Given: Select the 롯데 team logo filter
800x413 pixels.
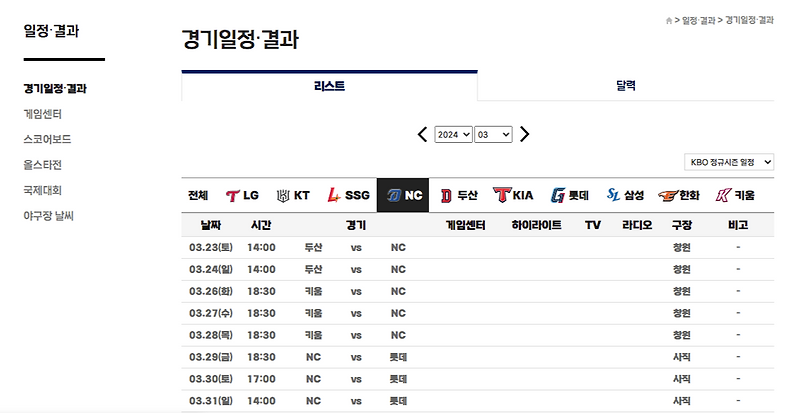Looking at the screenshot, I should click(569, 196).
